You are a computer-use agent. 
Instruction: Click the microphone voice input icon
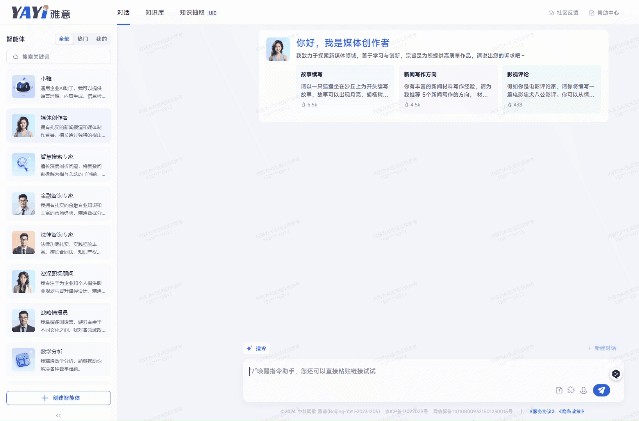583,390
